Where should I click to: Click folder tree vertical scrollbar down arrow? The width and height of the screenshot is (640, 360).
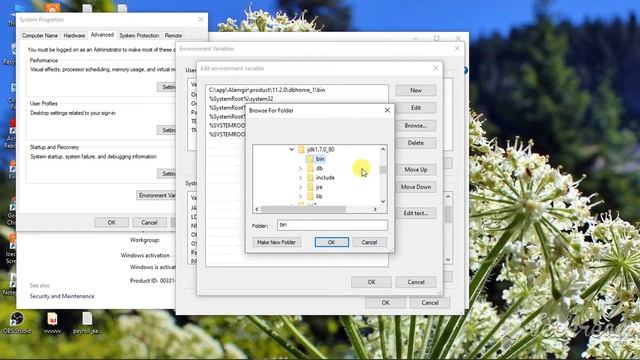383,201
